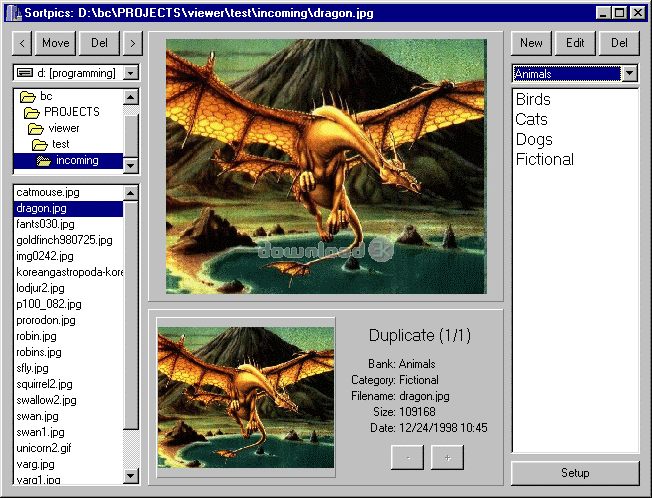Click the viewer folder icon
652x498 pixels.
pyautogui.click(x=36, y=129)
